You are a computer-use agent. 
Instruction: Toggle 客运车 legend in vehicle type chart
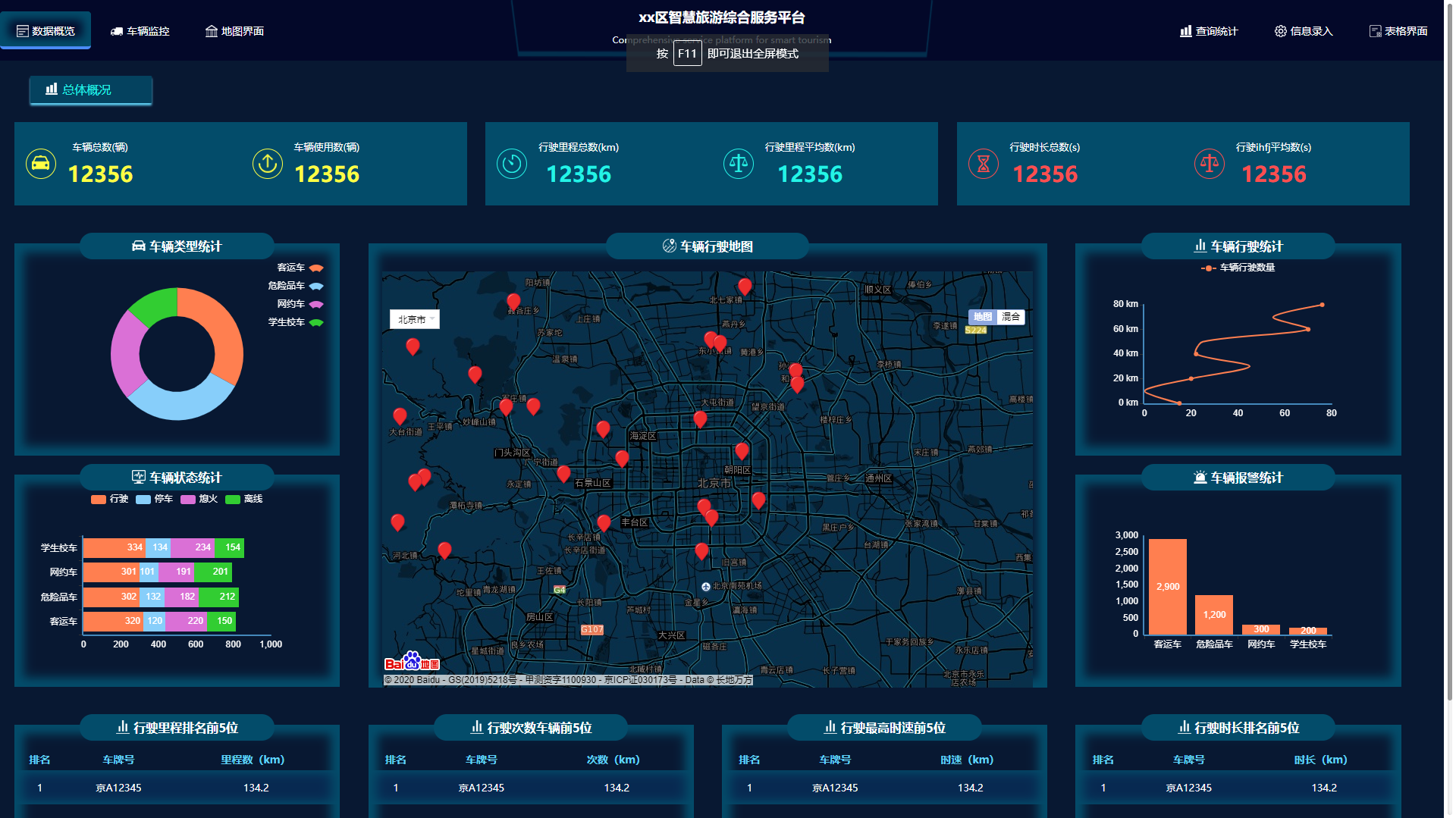(x=300, y=268)
